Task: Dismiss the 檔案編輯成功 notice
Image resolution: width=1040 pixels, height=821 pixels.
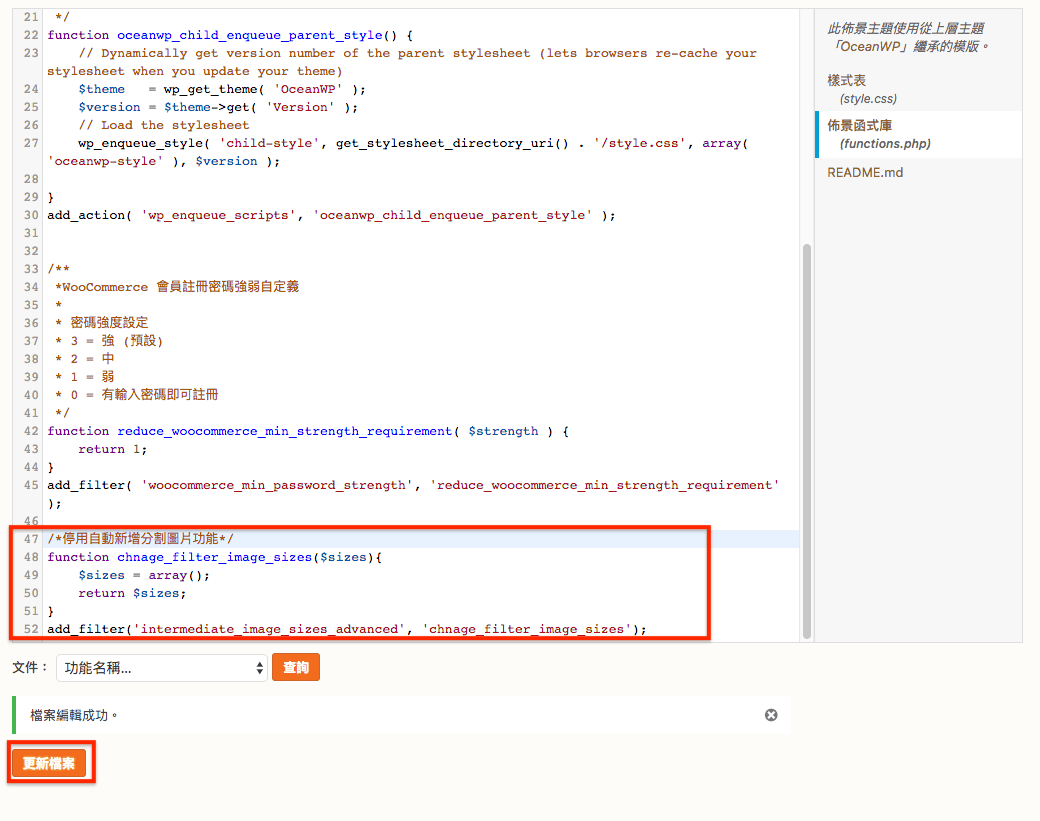Action: pyautogui.click(x=771, y=715)
